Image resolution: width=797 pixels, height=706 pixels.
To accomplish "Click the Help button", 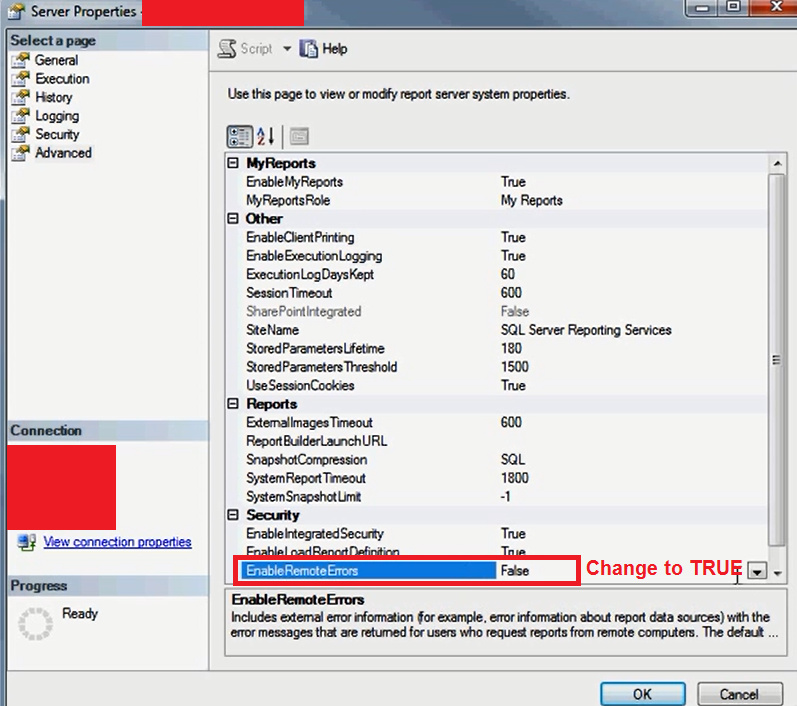I will [x=323, y=49].
